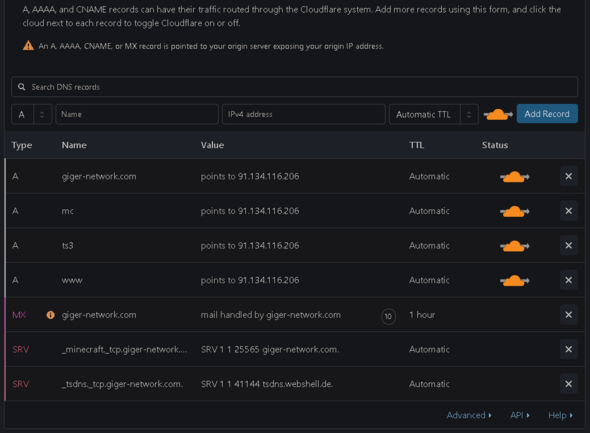Click the Name column header
The height and width of the screenshot is (433, 590).
click(74, 145)
